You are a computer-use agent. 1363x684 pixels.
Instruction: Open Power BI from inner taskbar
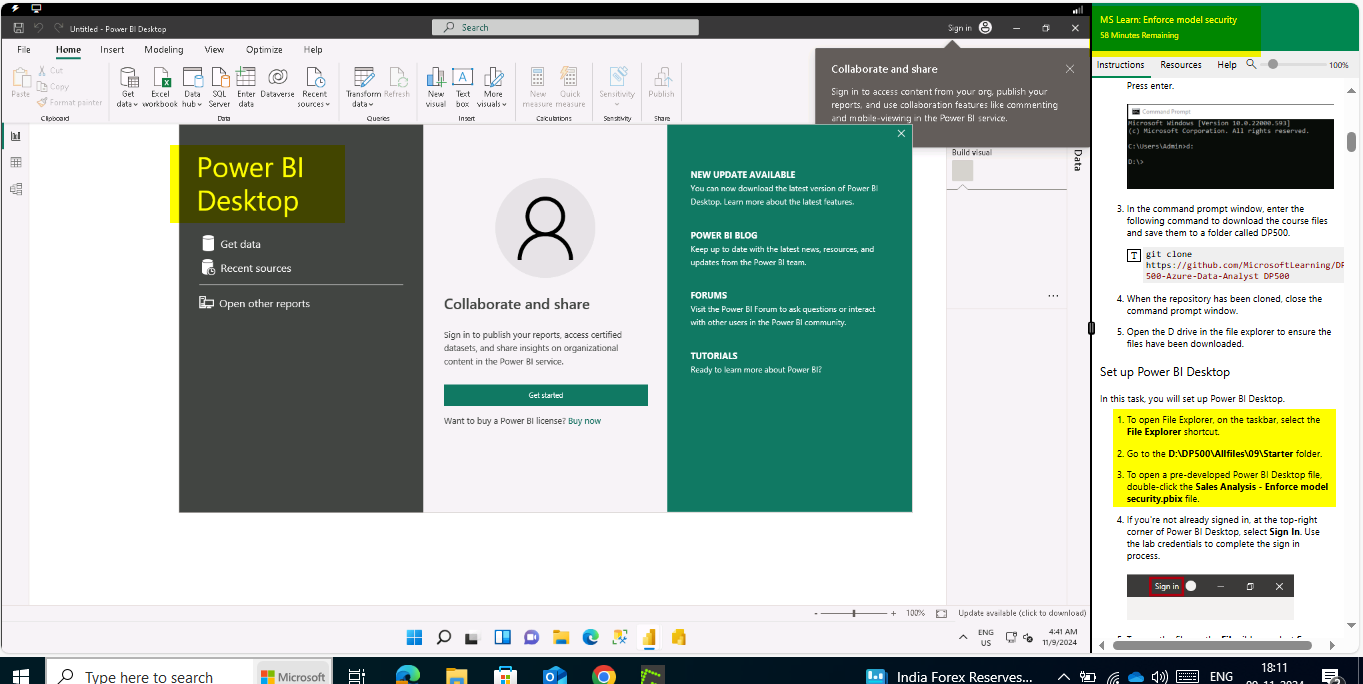[649, 637]
